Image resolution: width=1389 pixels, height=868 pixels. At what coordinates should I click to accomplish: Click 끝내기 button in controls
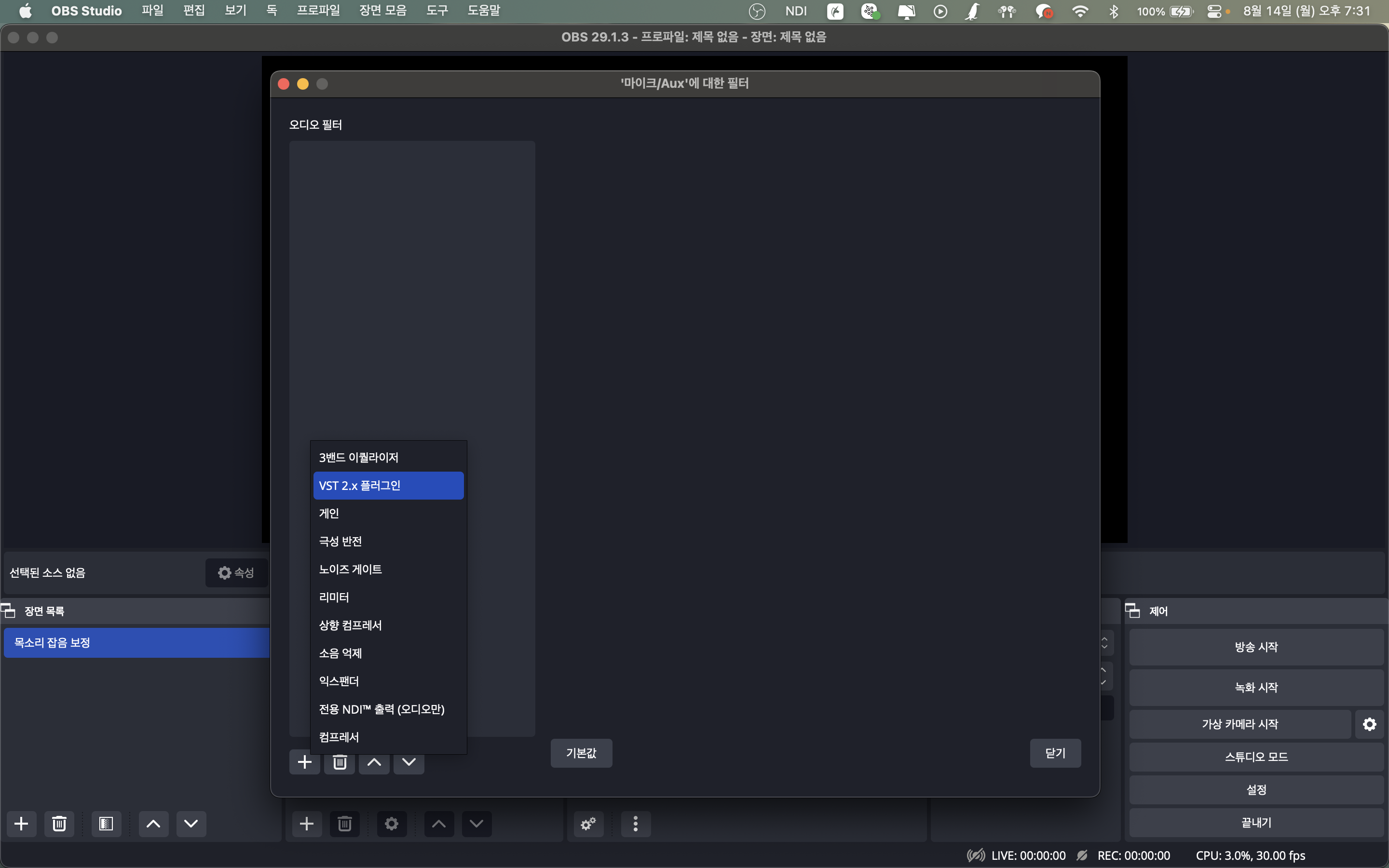tap(1256, 823)
